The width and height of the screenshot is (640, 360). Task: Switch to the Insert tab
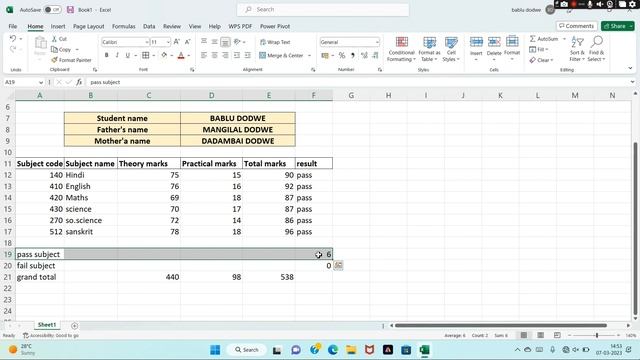click(58, 26)
